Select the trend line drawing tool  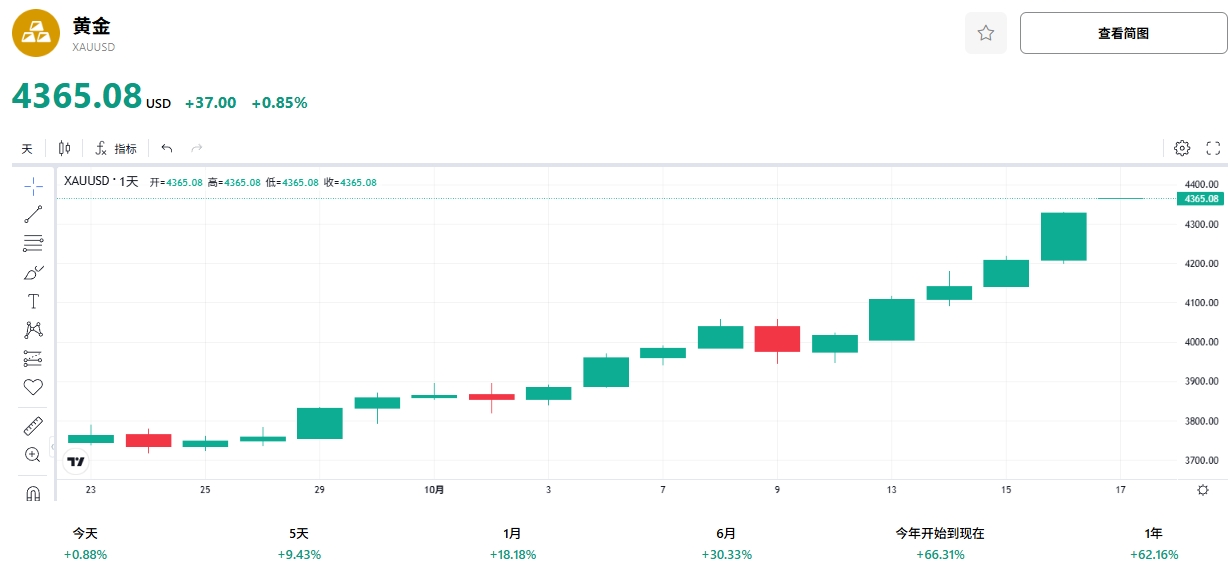tap(33, 213)
